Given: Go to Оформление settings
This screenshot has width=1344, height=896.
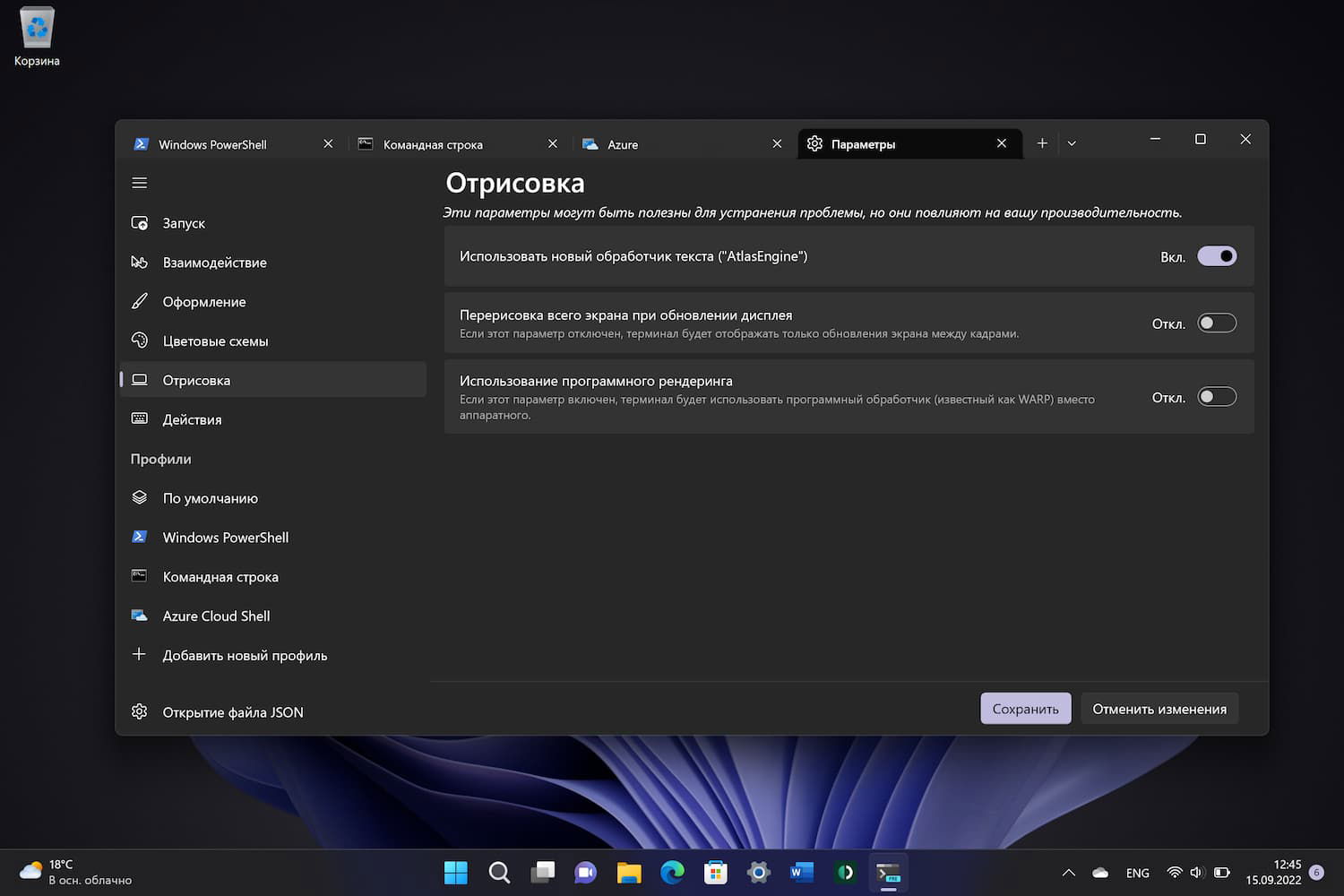Looking at the screenshot, I should point(203,302).
